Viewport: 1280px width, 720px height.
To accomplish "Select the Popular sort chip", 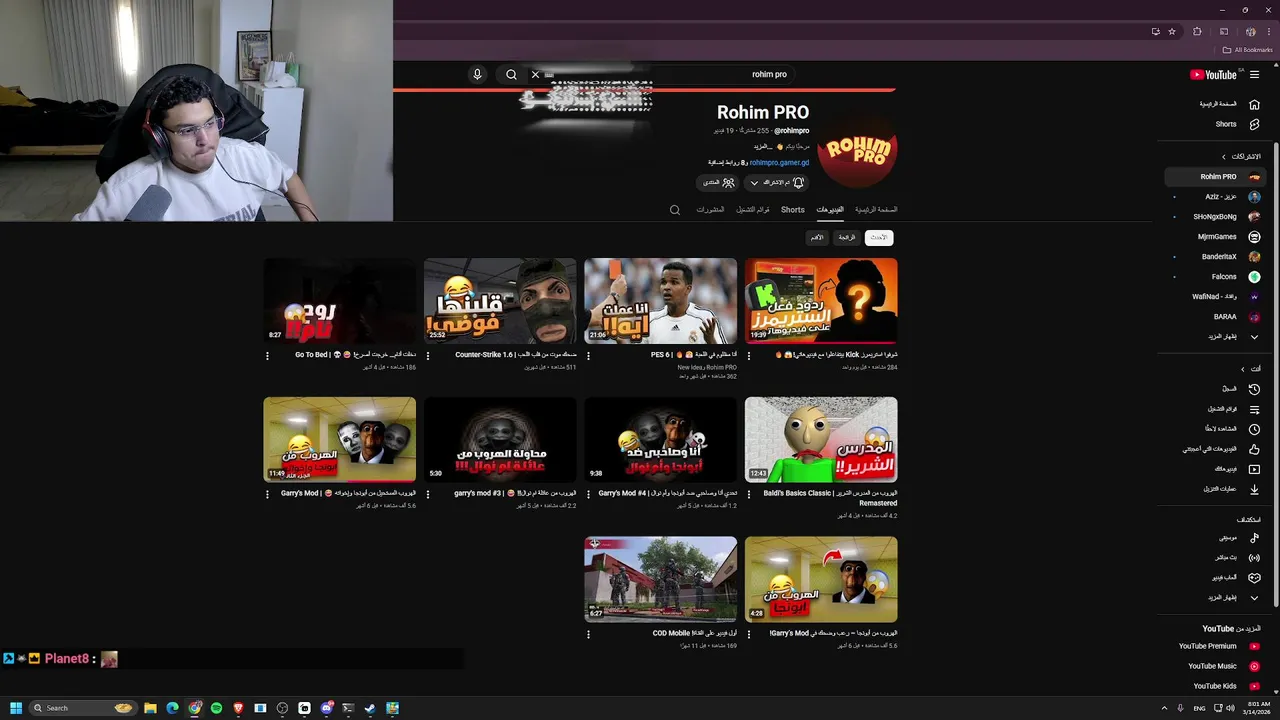I will point(847,237).
